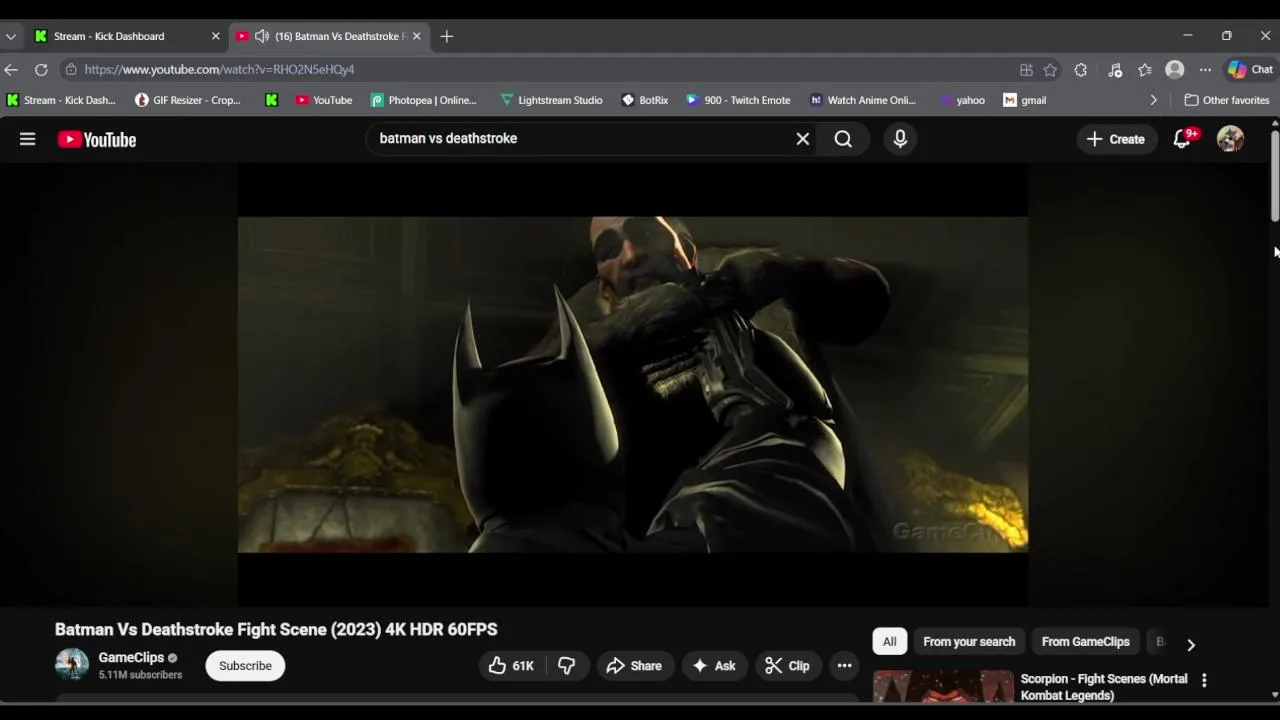Open Photopea Online bookmark
This screenshot has width=1280, height=720.
423,100
